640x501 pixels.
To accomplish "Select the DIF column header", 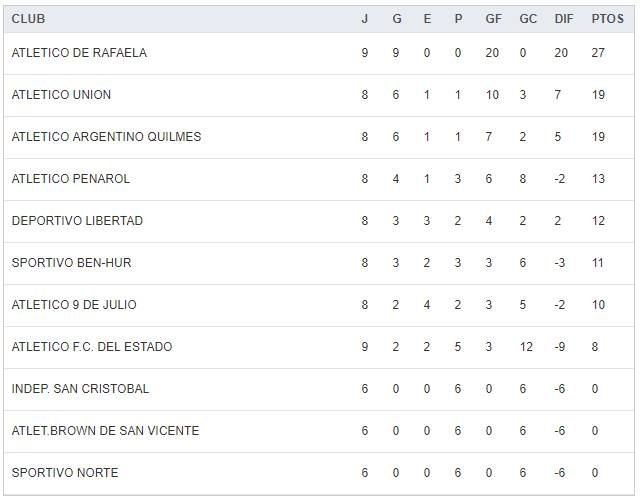I will click(x=563, y=19).
